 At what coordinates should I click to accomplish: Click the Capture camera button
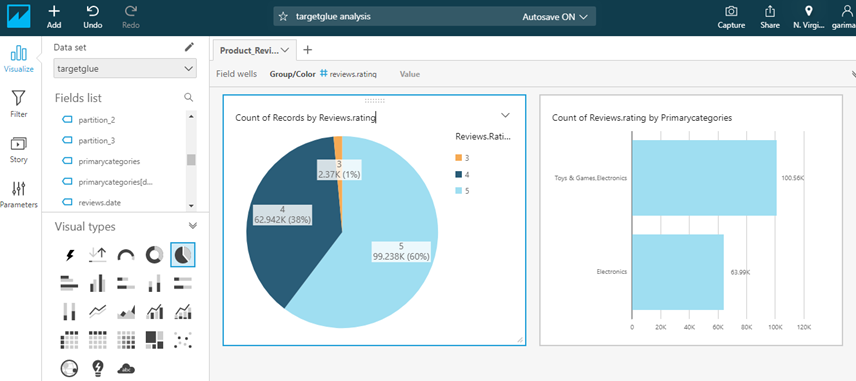pos(731,17)
